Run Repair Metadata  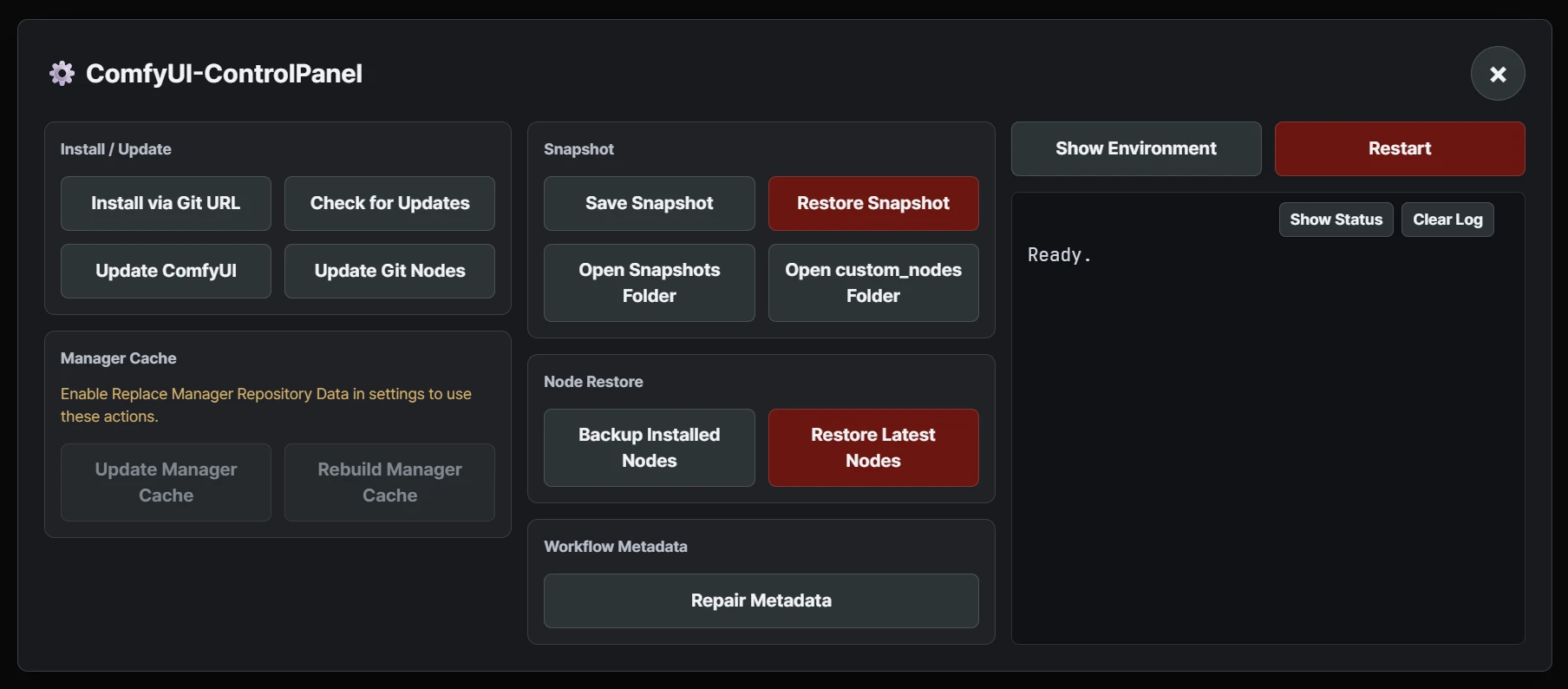tap(761, 600)
